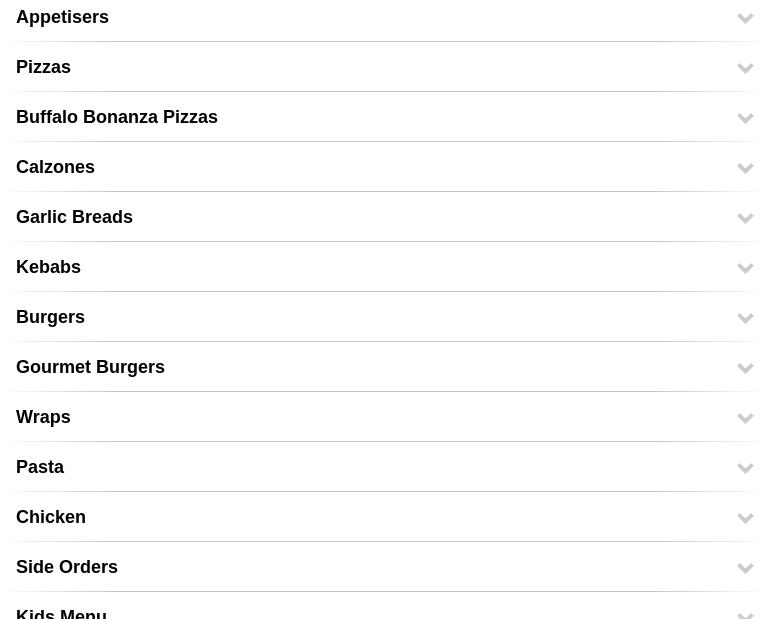Expand the Appetisers section chevron
Image resolution: width=770 pixels, height=619 pixels.
click(x=745, y=18)
